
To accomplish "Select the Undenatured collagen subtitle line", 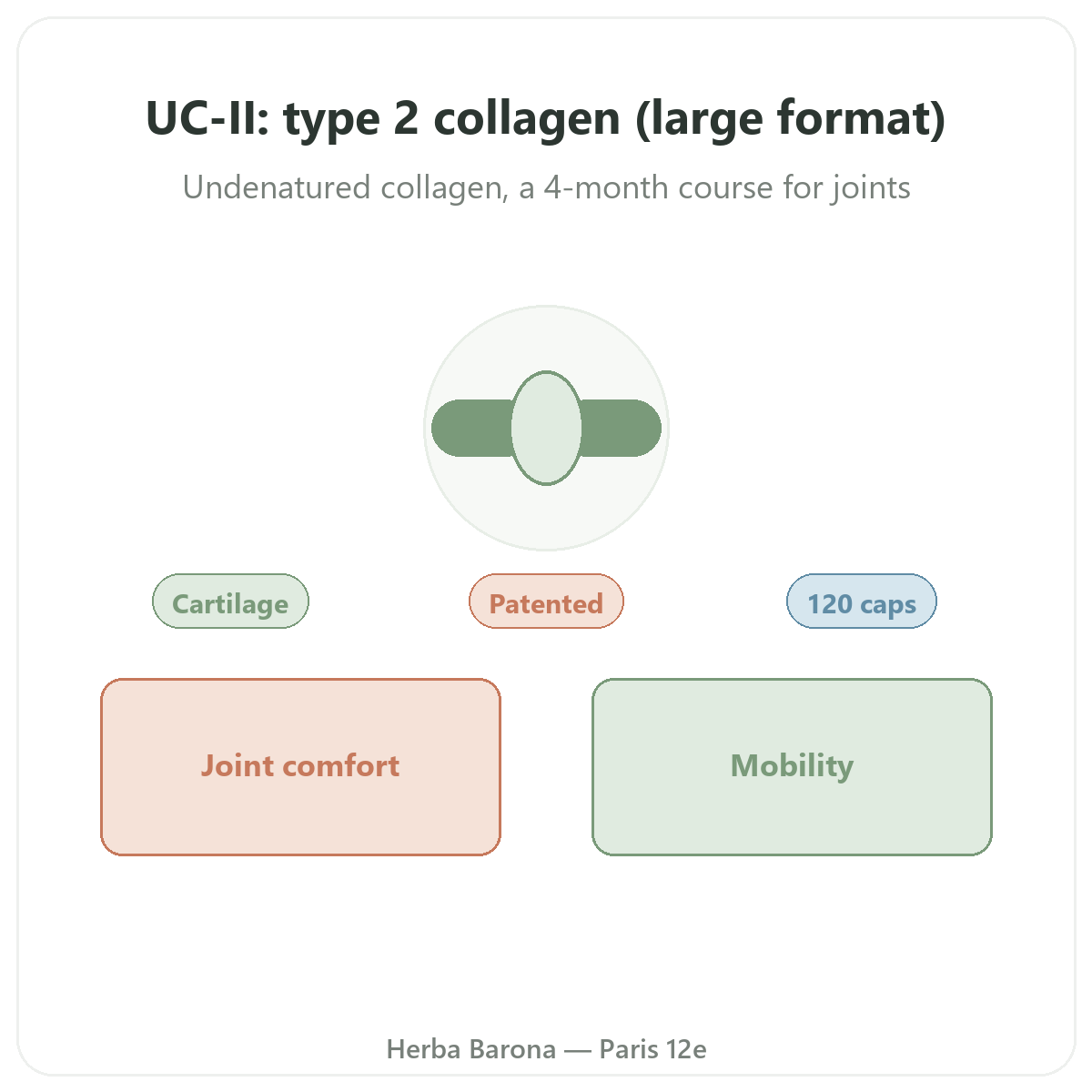I will click(546, 188).
